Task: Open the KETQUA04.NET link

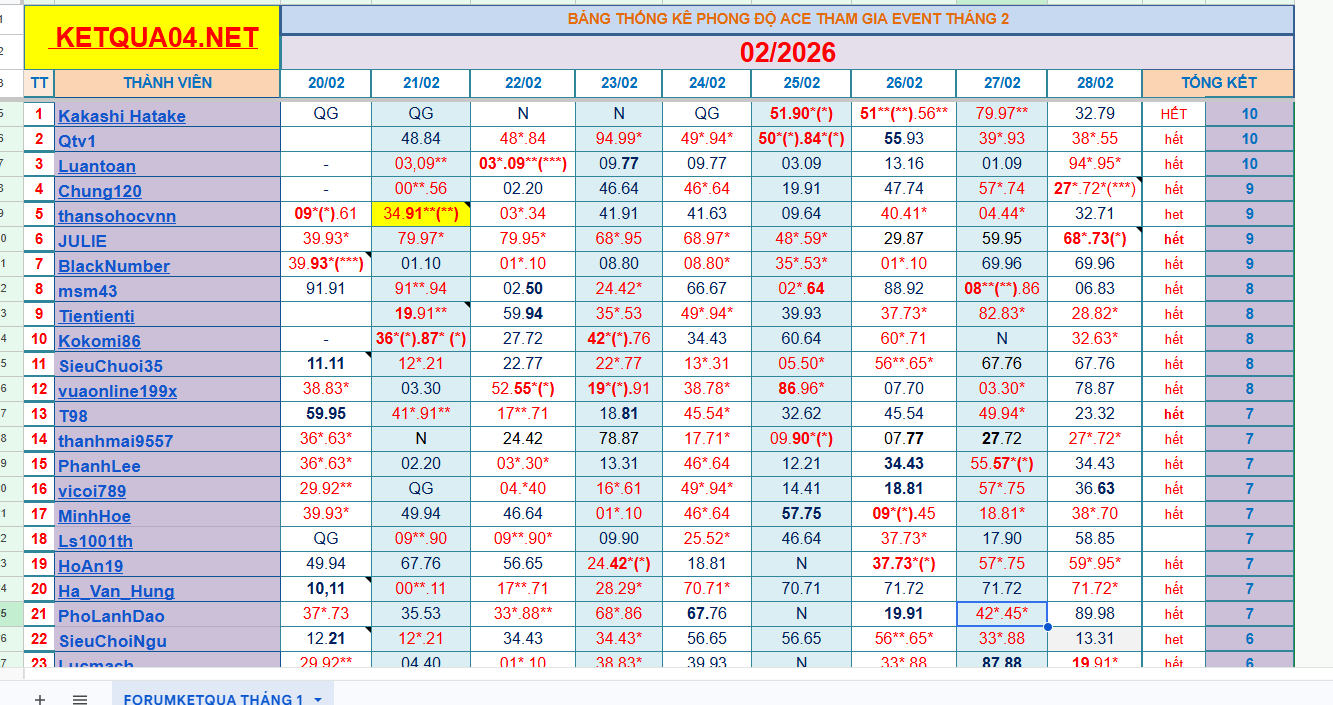Action: click(157, 38)
